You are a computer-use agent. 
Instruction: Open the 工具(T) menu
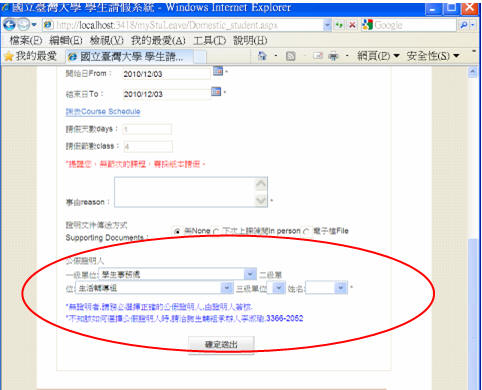pos(209,41)
